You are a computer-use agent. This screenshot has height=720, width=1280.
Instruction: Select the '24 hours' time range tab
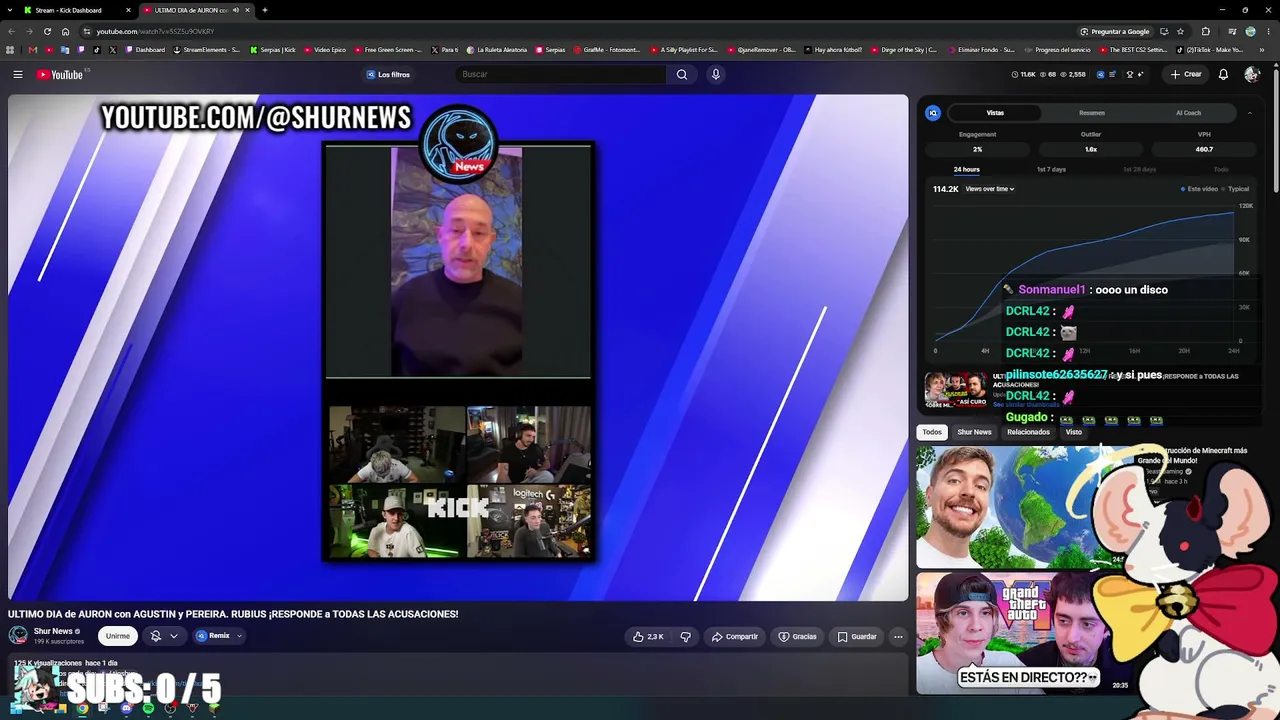point(967,169)
